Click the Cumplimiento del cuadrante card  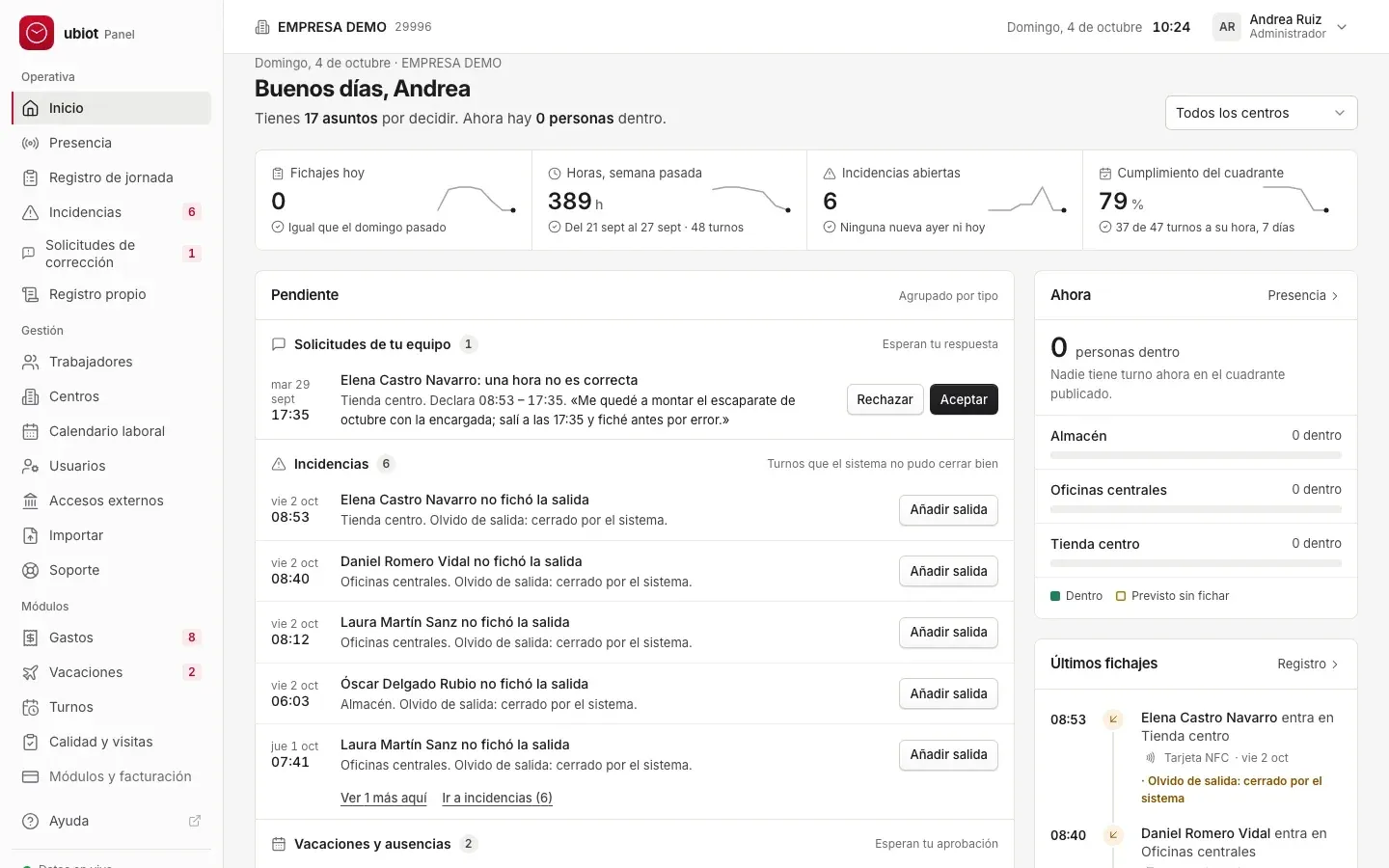tap(1220, 200)
